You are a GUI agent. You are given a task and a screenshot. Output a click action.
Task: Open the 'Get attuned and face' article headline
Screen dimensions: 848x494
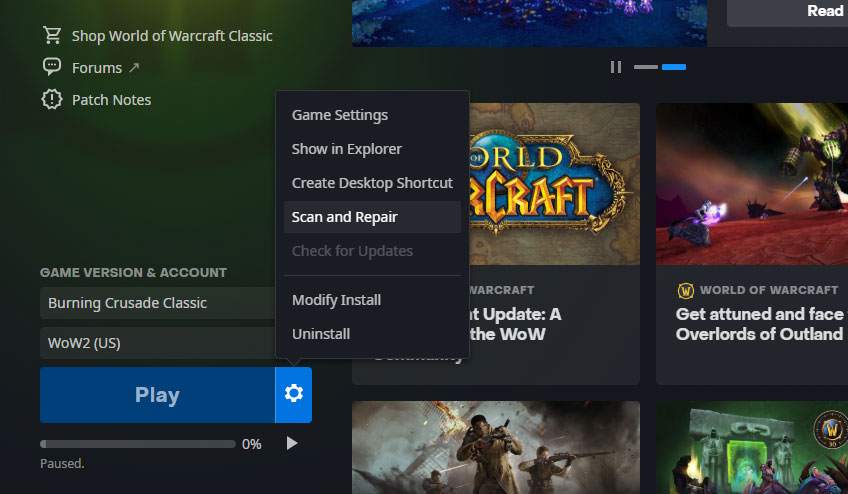click(x=759, y=324)
